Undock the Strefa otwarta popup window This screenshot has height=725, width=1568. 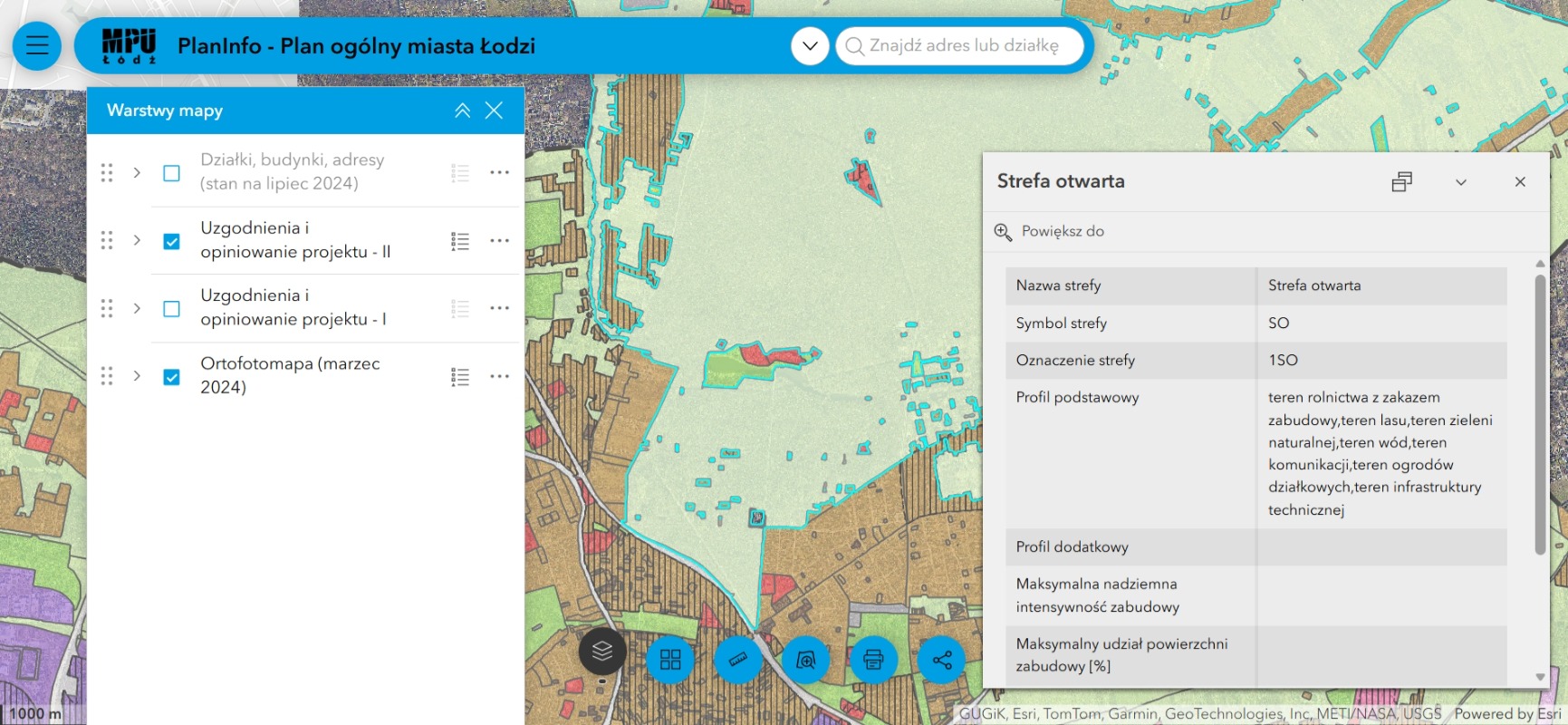(1401, 181)
